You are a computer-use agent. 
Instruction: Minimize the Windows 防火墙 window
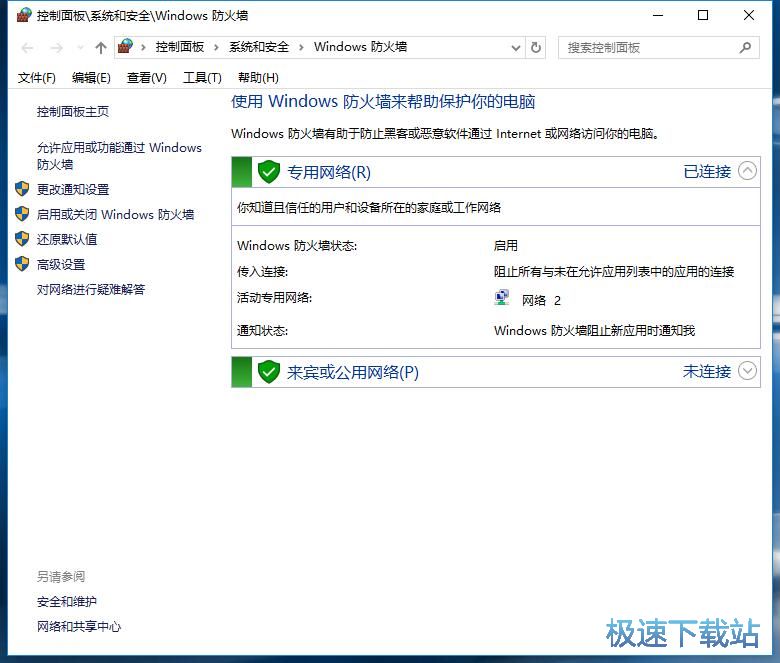(658, 15)
